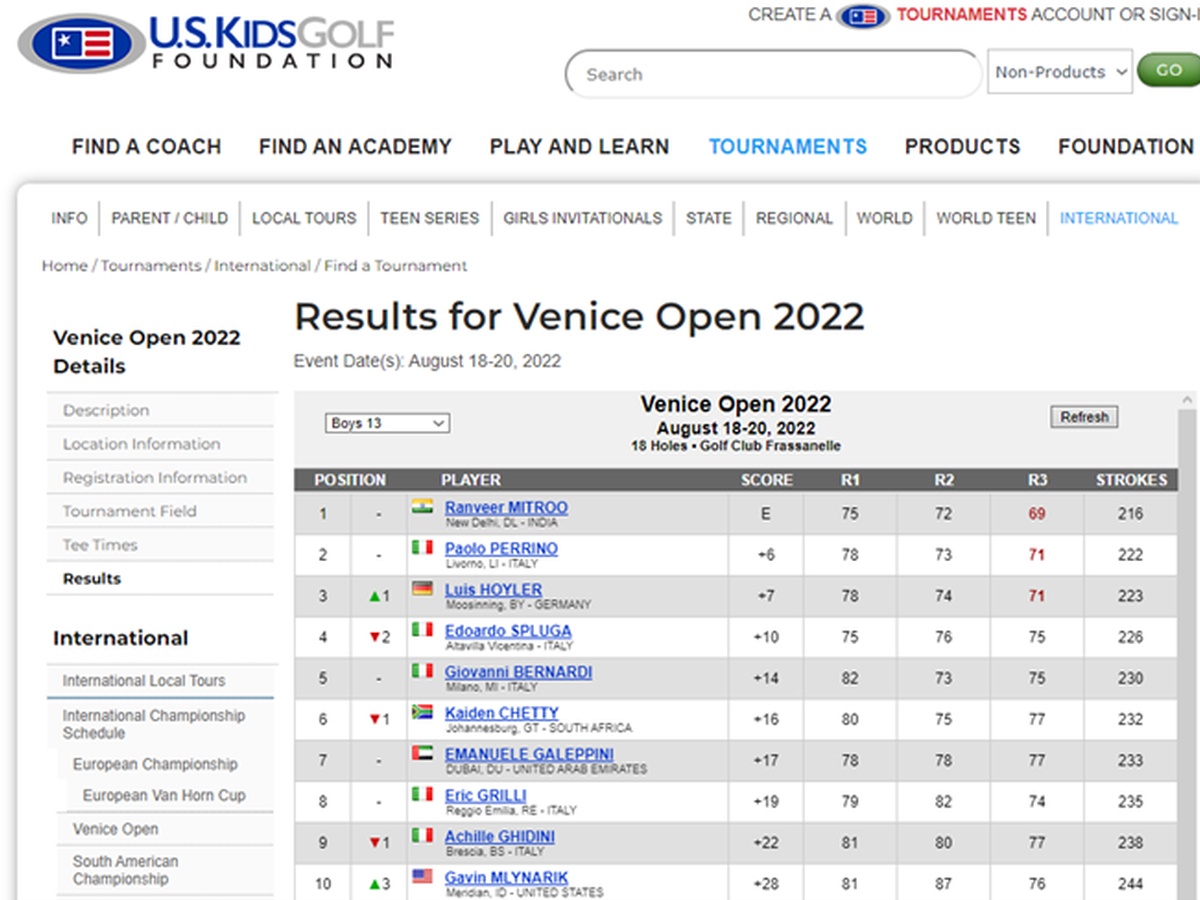Open the Tournaments main navigation menu

coord(787,147)
